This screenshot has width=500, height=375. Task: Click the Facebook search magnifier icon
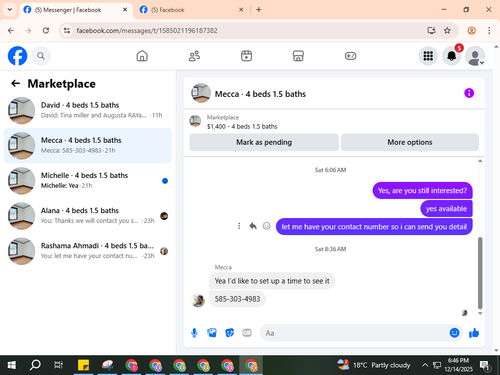click(x=41, y=56)
